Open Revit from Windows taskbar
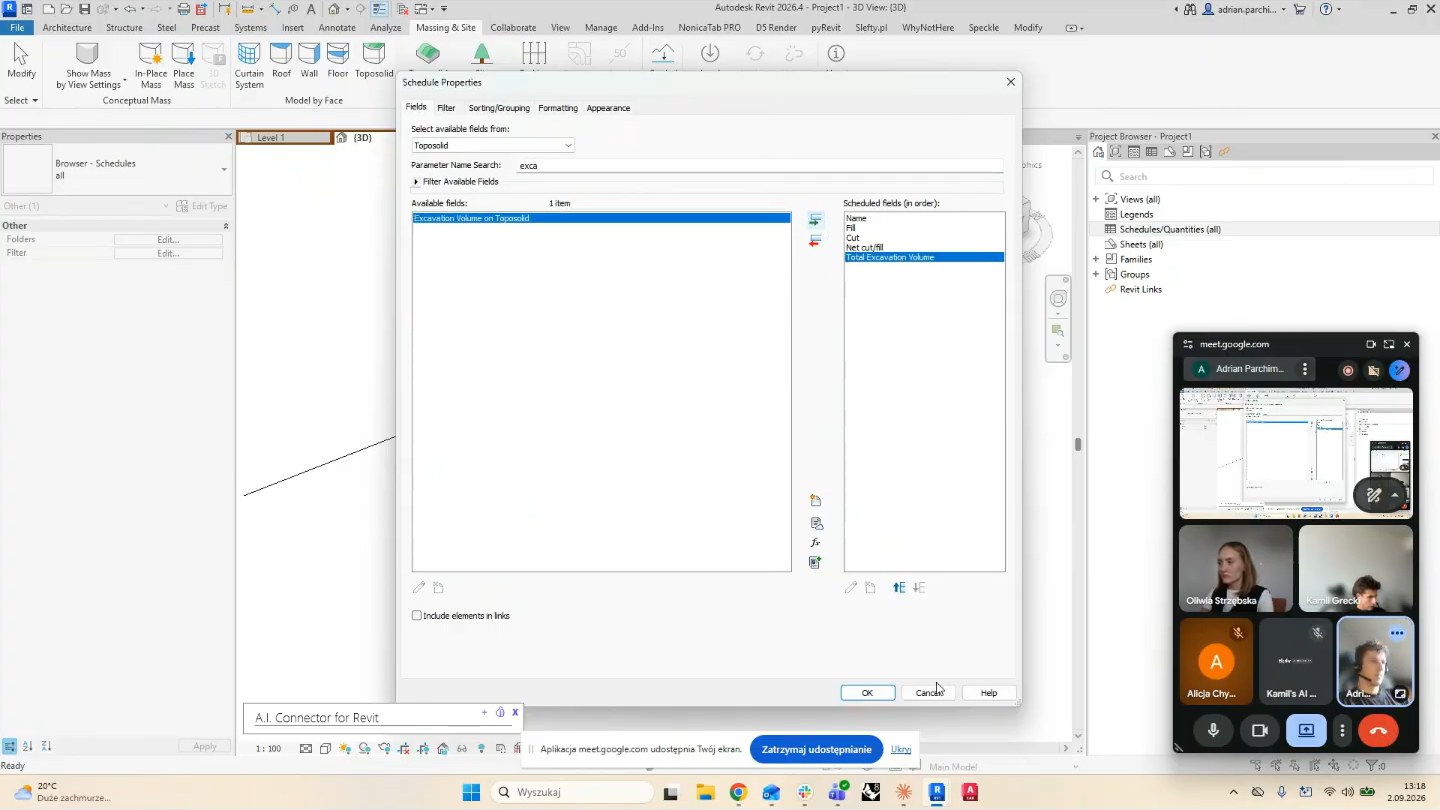The image size is (1440, 810). coord(937,793)
